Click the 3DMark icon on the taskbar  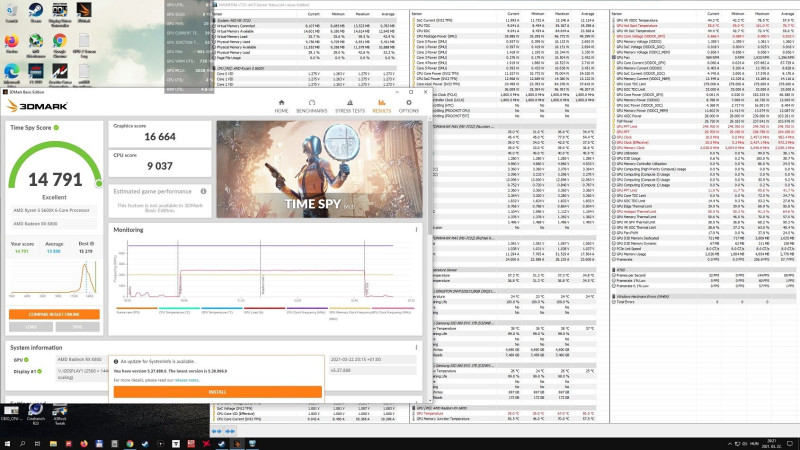[x=237, y=444]
